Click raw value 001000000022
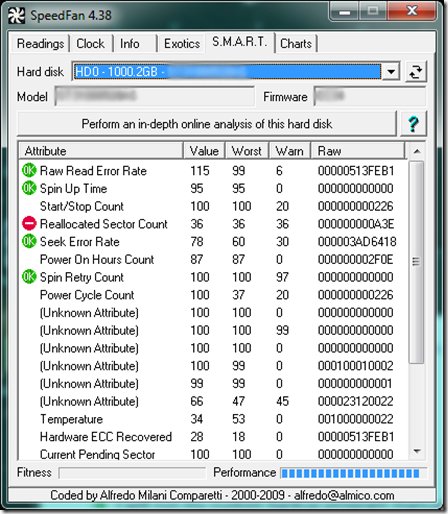 tap(356, 419)
